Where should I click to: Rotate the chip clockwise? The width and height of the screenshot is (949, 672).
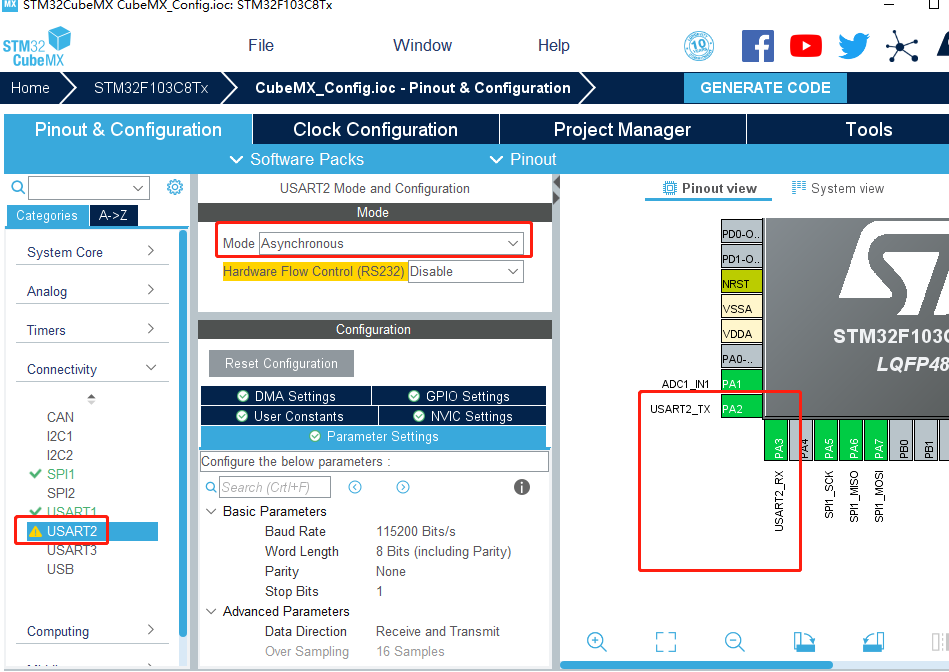pyautogui.click(x=804, y=642)
